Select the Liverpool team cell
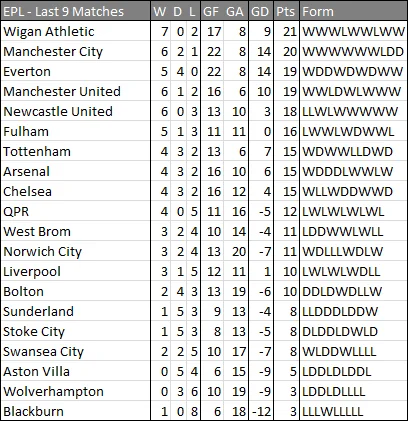Image resolution: width=408 pixels, height=421 pixels. click(75, 272)
